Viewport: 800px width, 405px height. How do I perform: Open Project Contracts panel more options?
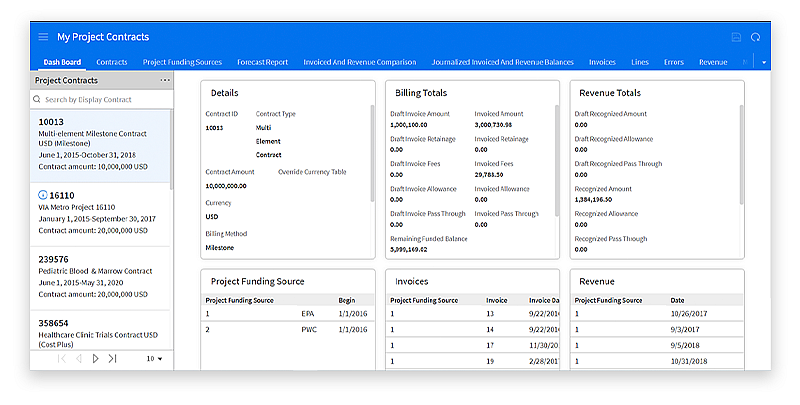tap(165, 80)
